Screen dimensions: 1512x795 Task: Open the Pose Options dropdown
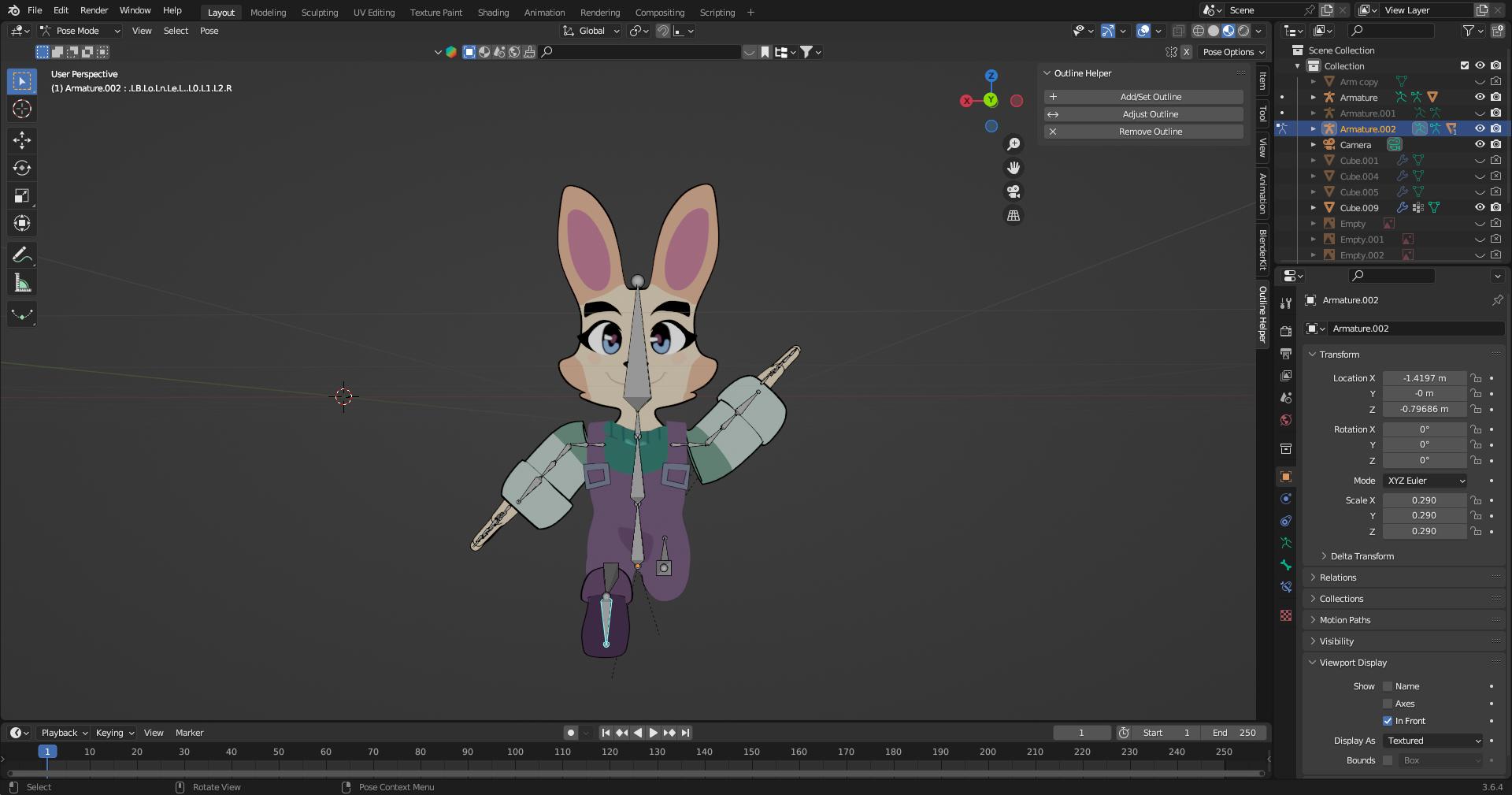(x=1233, y=52)
